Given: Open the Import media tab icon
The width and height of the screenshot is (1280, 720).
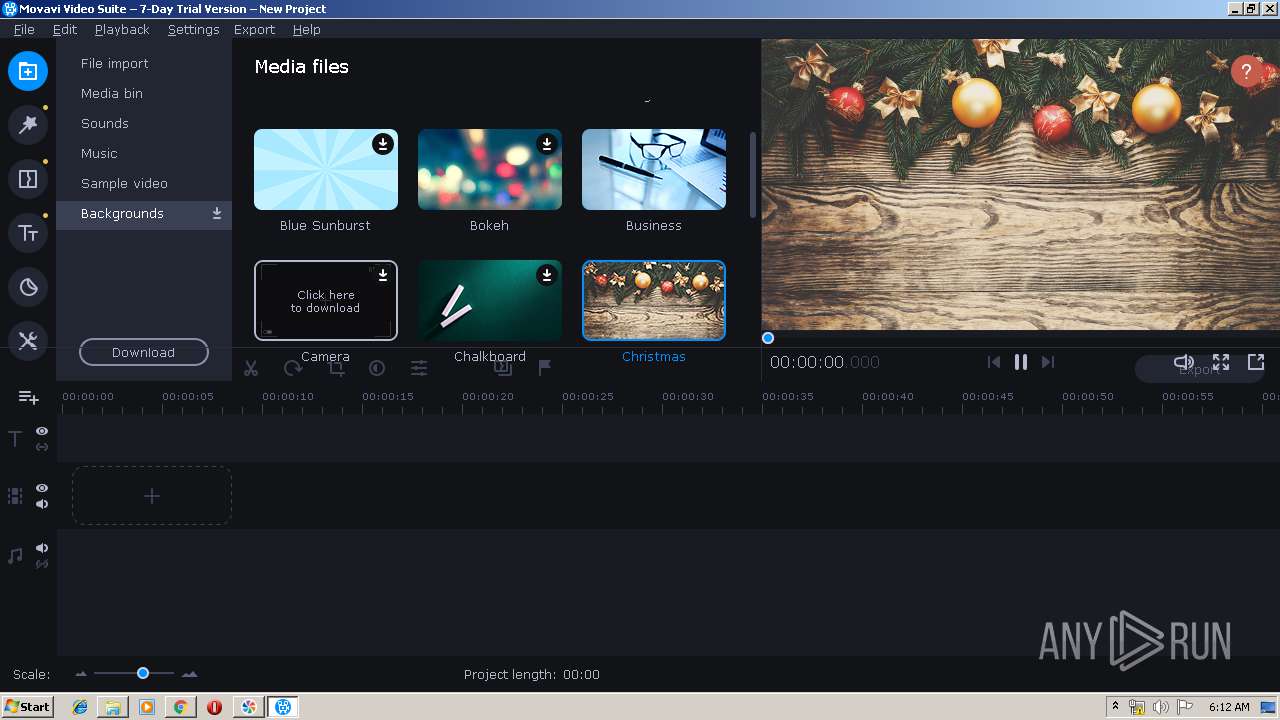Looking at the screenshot, I should [x=28, y=71].
